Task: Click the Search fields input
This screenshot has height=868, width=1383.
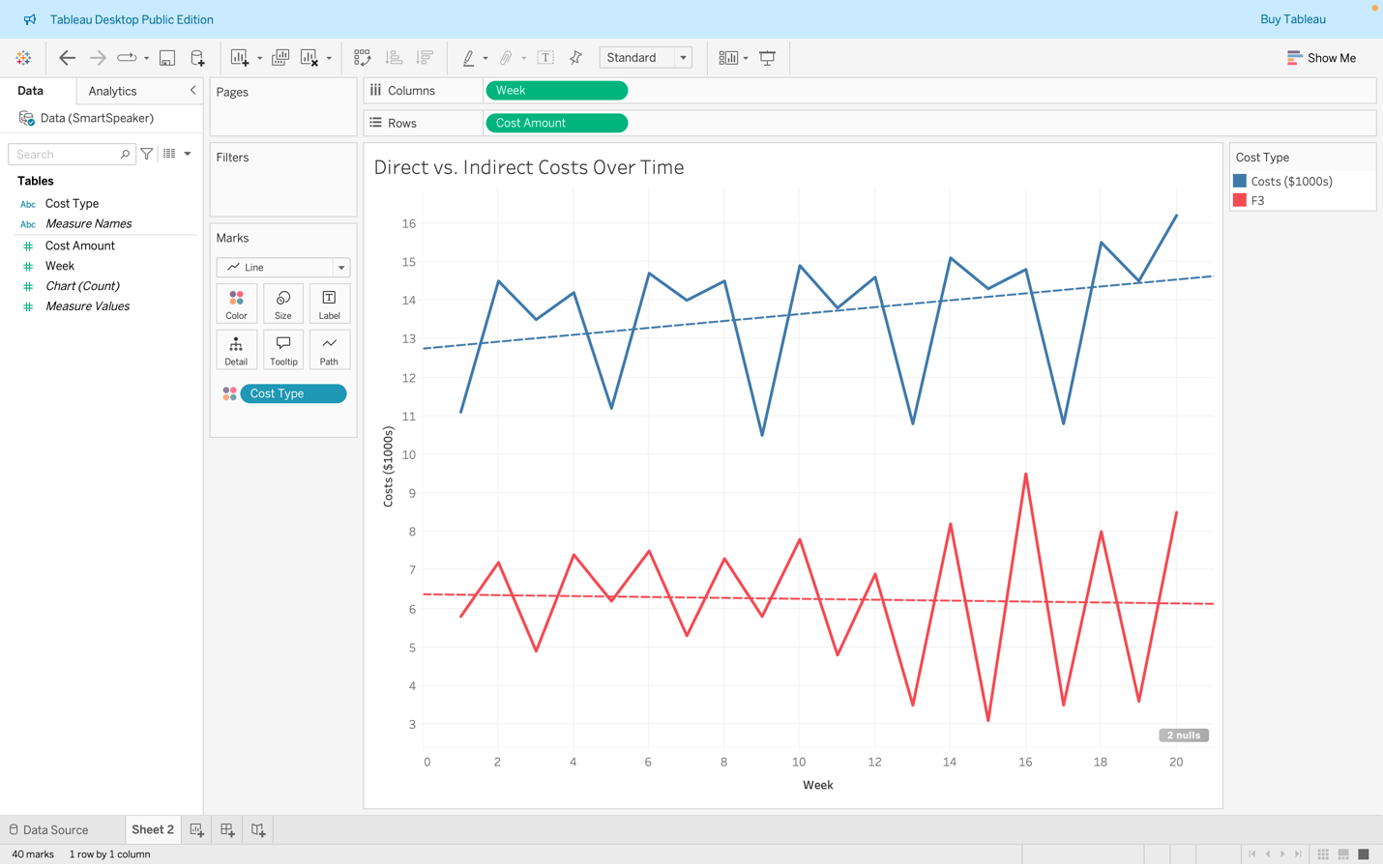Action: [71, 154]
